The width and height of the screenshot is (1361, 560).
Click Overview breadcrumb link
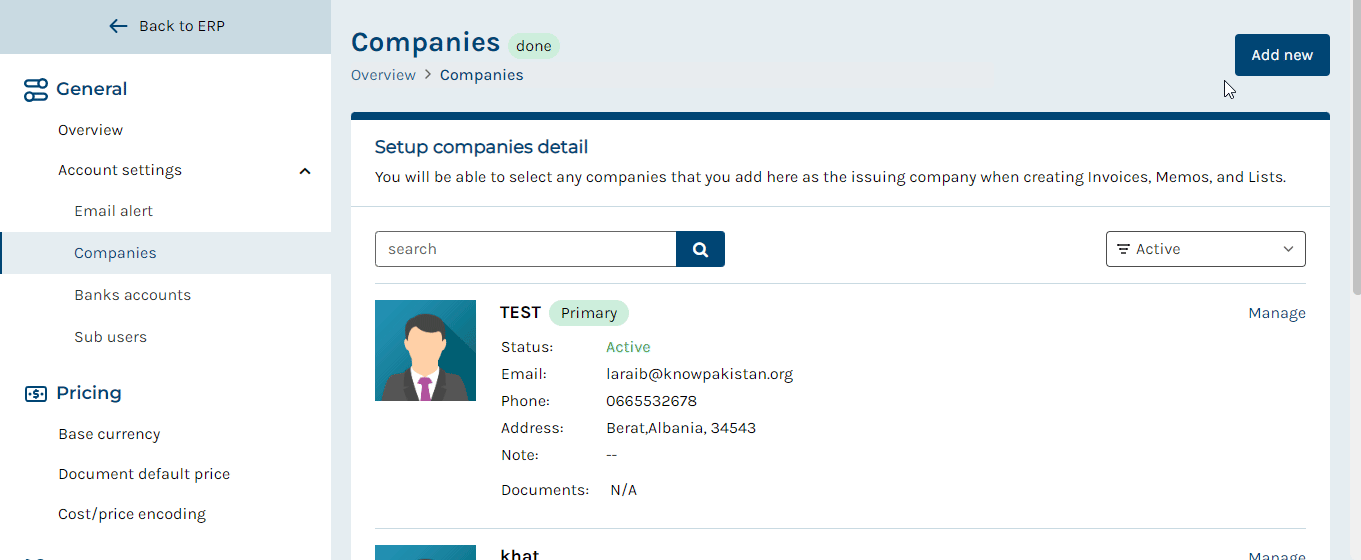(x=383, y=75)
